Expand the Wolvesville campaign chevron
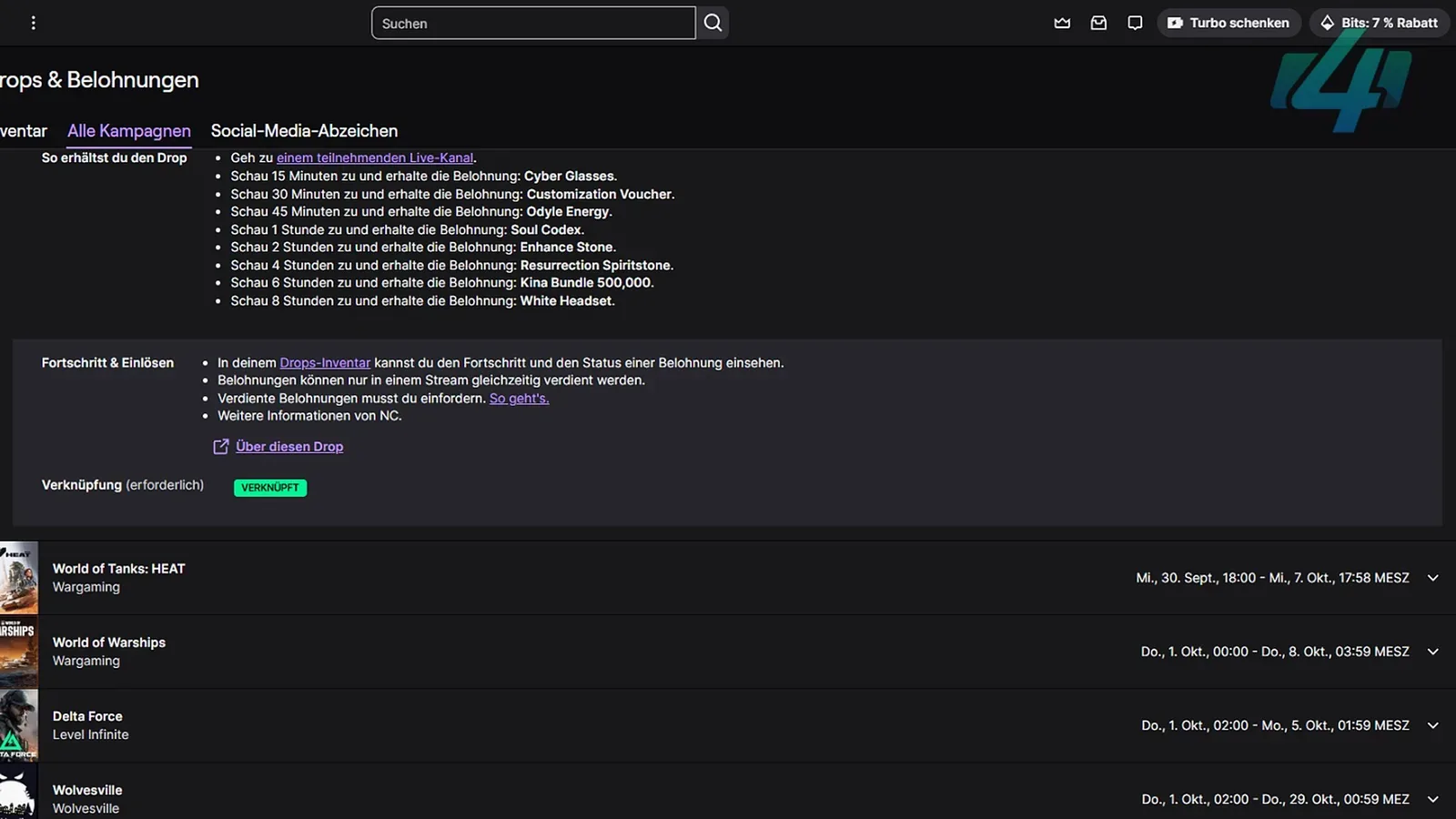Image resolution: width=1456 pixels, height=819 pixels. pos(1433,799)
